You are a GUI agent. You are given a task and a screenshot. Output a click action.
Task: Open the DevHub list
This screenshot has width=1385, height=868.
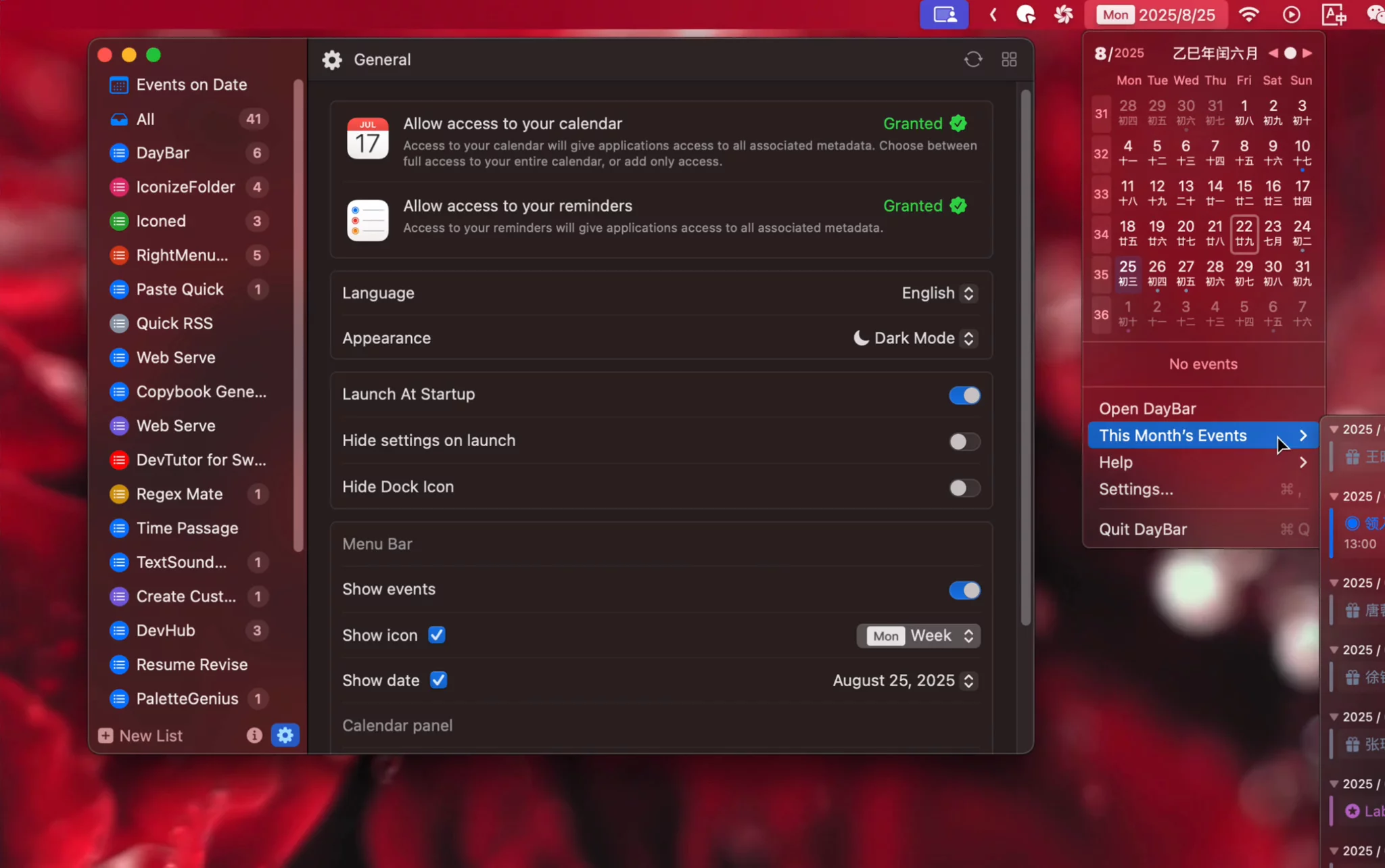[191, 631]
